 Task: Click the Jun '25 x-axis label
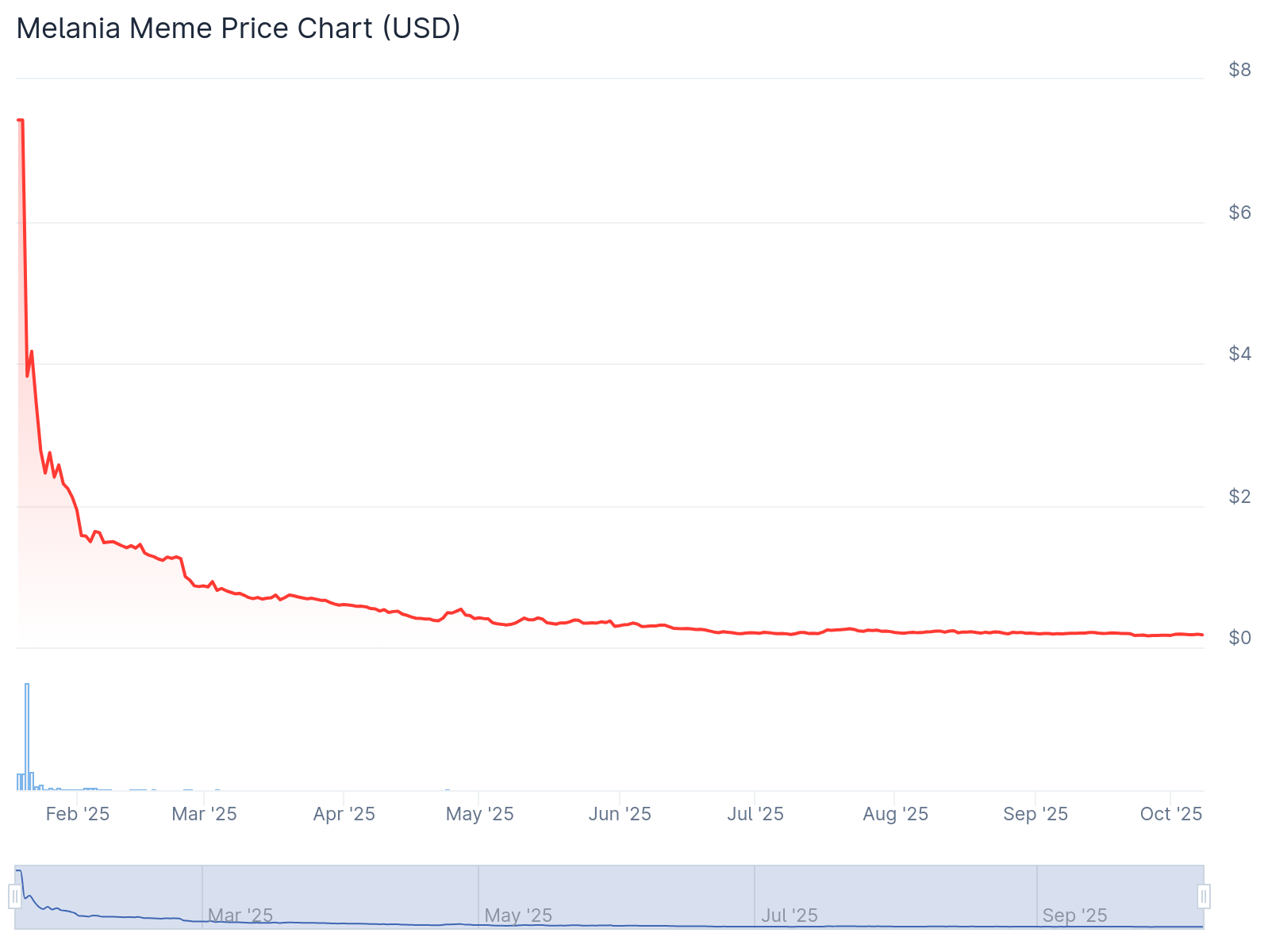click(620, 814)
